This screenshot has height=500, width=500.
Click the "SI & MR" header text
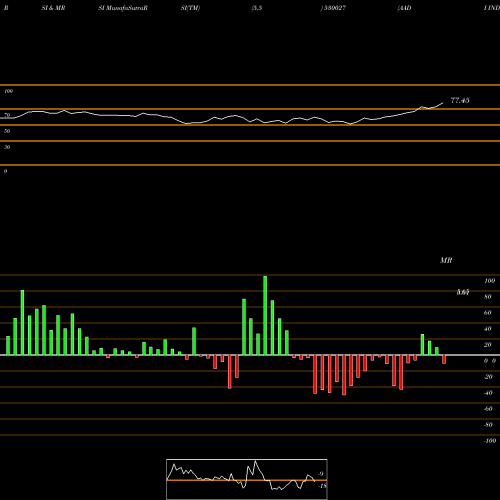pyautogui.click(x=53, y=8)
